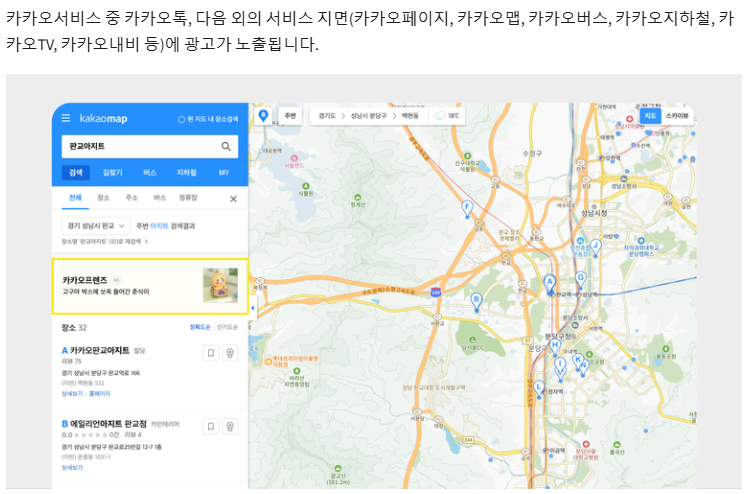746x494 pixels.
Task: Select map marker G
Action: (x=580, y=279)
